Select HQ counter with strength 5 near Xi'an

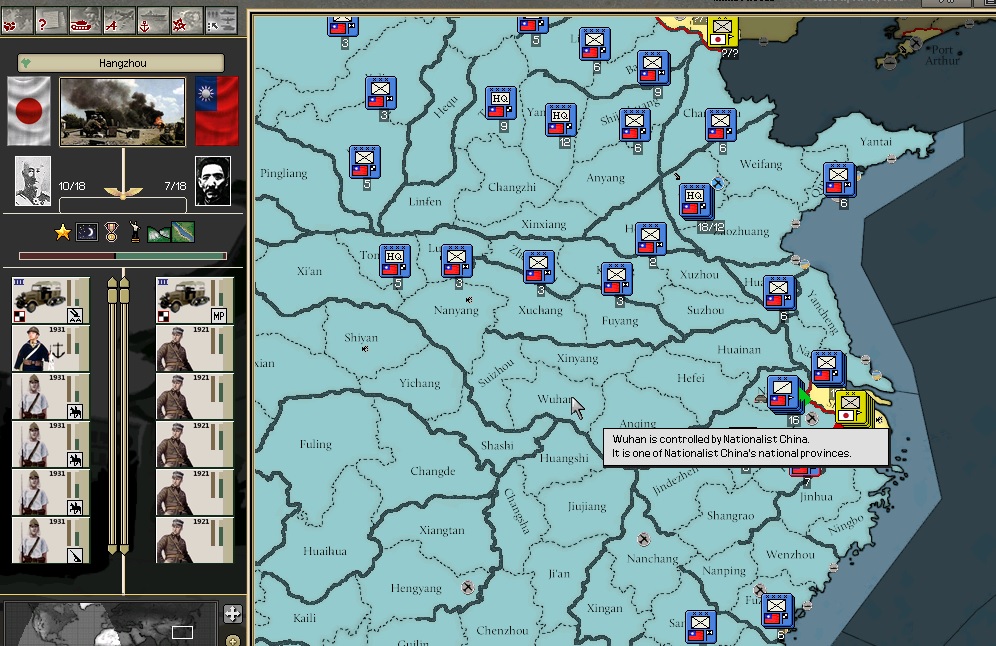(x=394, y=261)
